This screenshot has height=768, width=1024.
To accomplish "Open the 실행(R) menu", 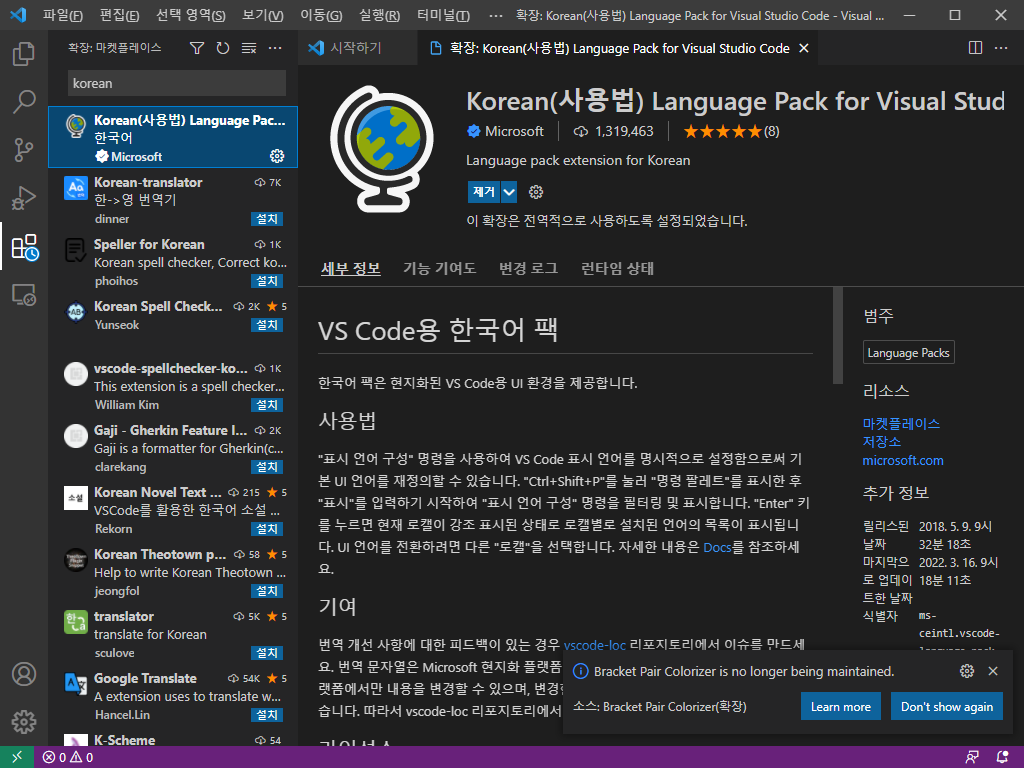I will [379, 15].
